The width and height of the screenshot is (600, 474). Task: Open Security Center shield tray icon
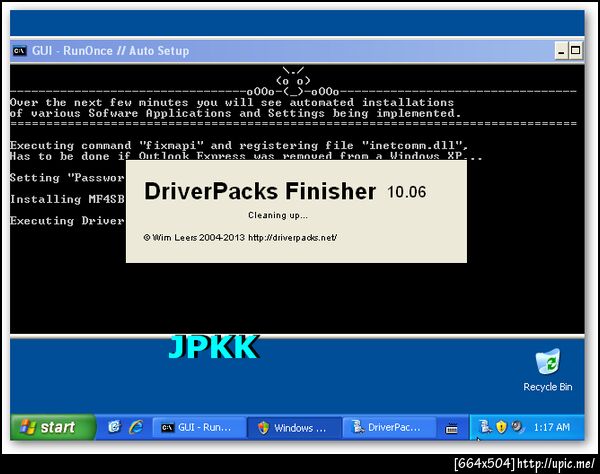click(x=501, y=427)
